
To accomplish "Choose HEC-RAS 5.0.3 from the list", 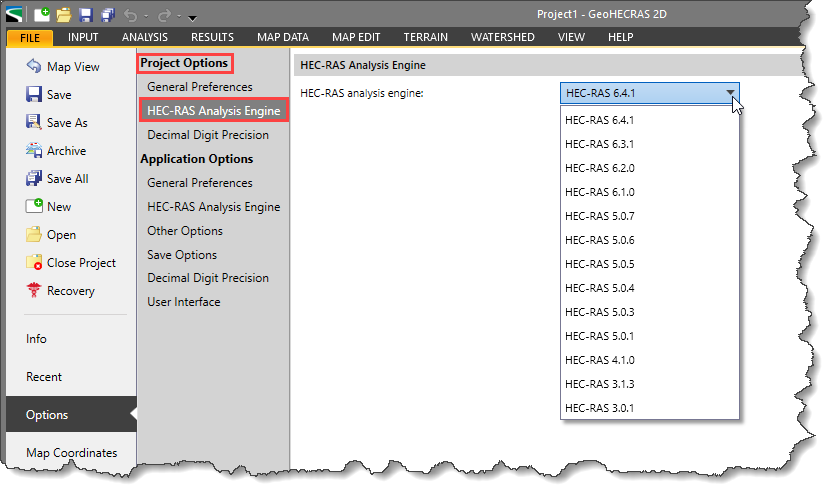I will (x=650, y=312).
